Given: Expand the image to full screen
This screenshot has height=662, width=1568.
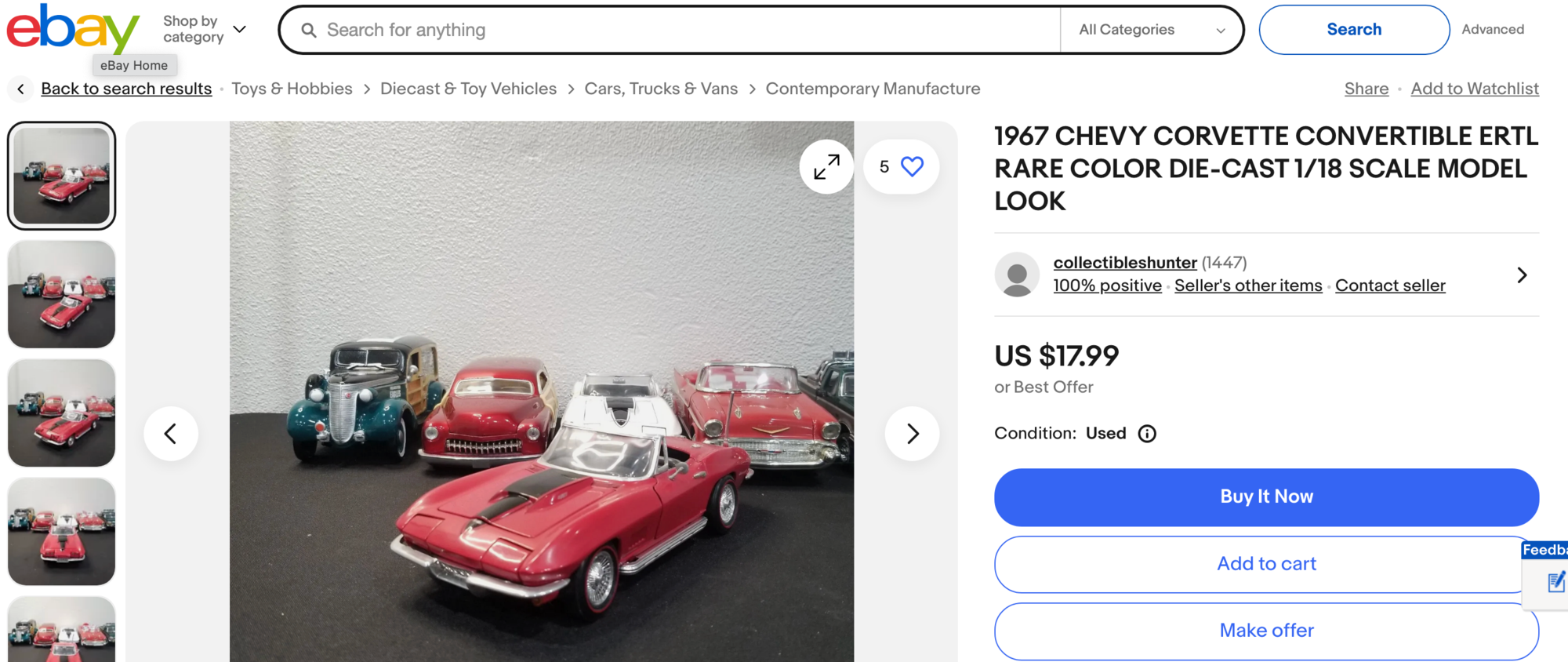Looking at the screenshot, I should 826,166.
